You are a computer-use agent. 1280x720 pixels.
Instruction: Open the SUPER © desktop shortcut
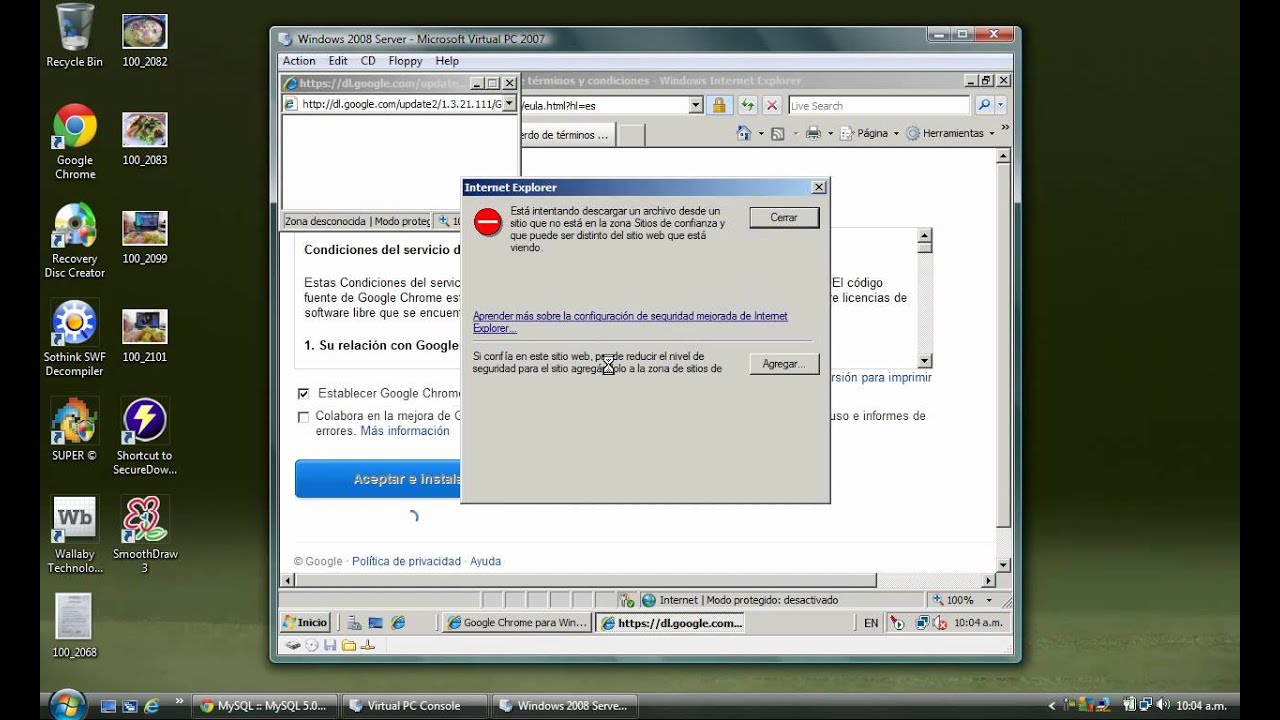(75, 430)
